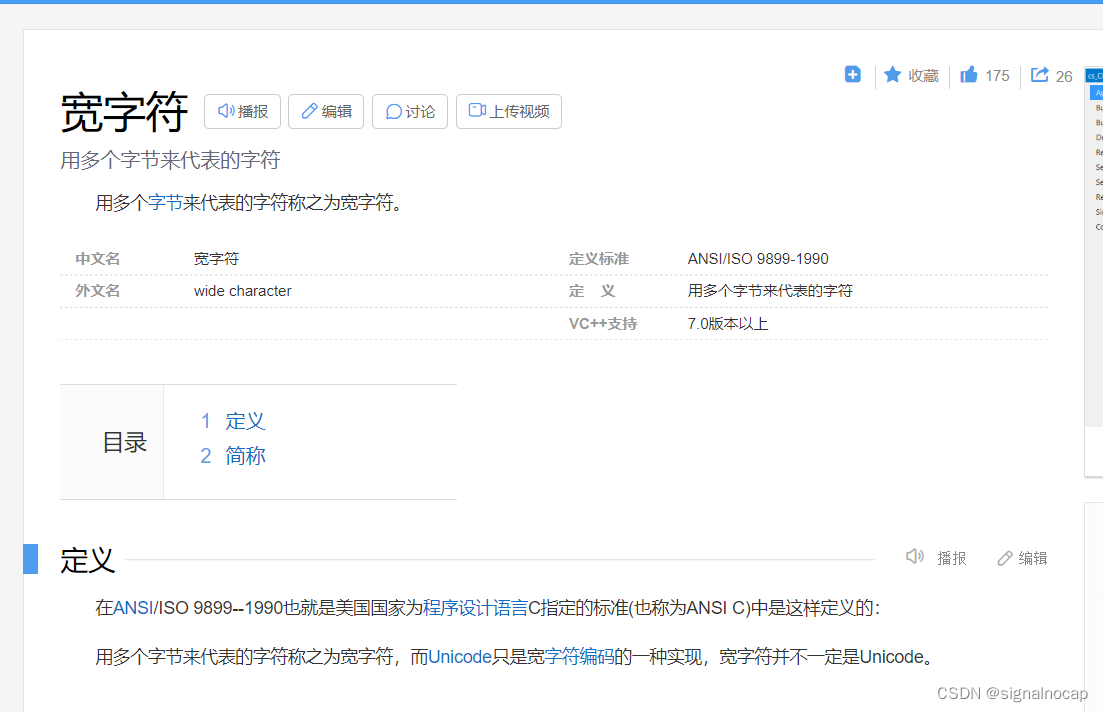1103x712 pixels.
Task: Click the 播报 speaker icon in the 定义 section
Action: click(x=915, y=558)
